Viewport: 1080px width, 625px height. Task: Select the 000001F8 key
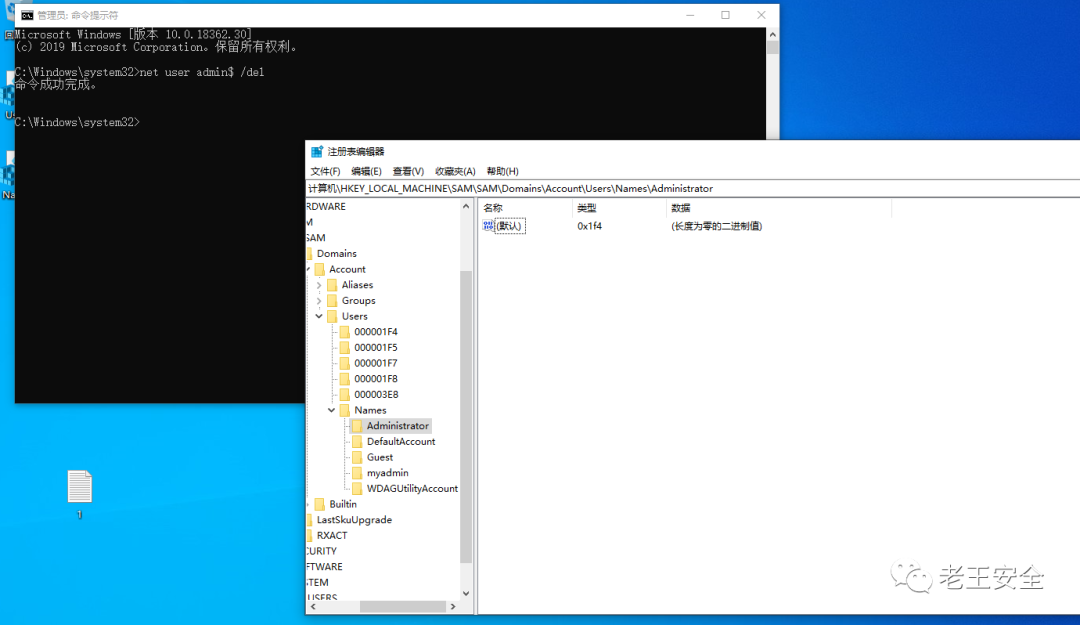tap(375, 379)
